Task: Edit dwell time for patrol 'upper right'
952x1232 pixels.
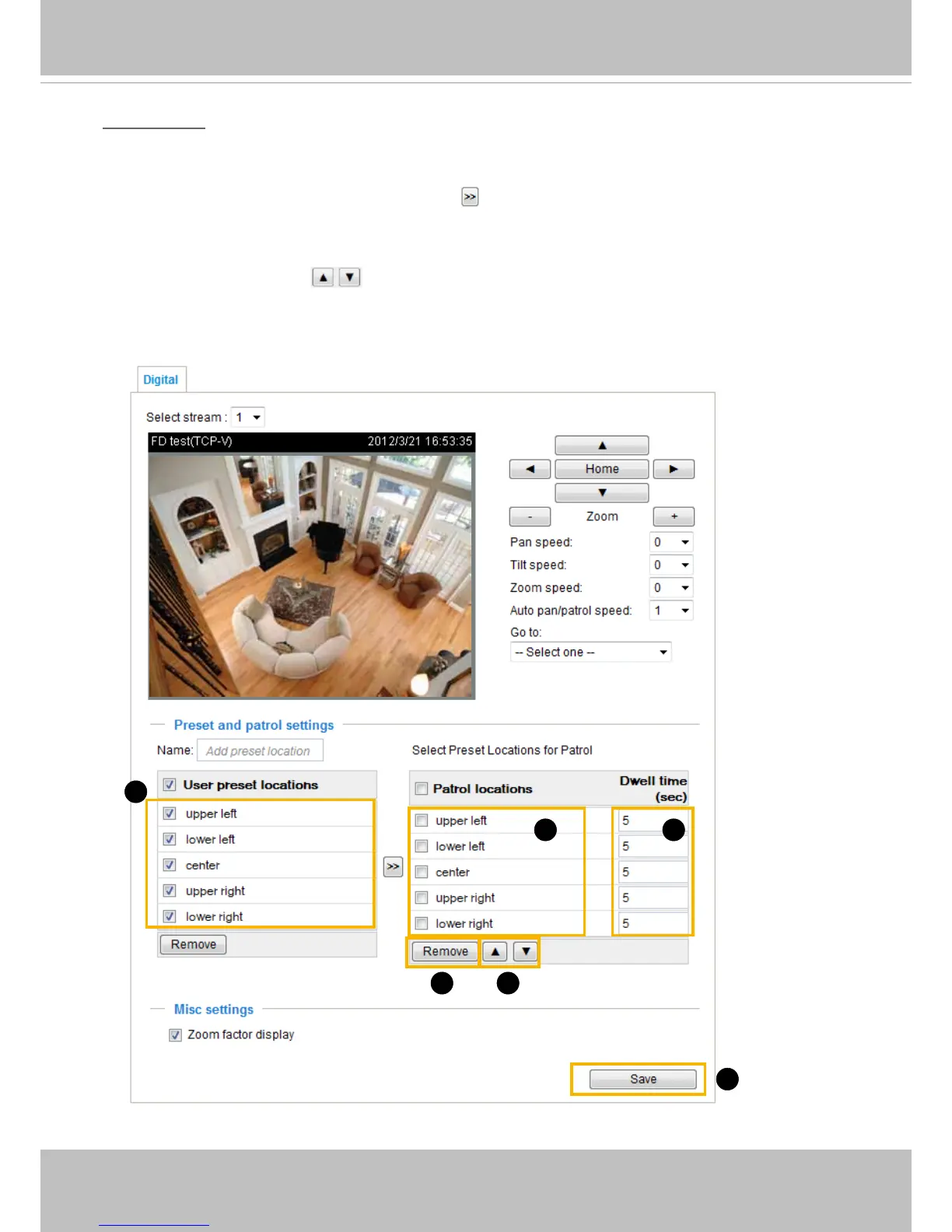Action: tap(653, 898)
